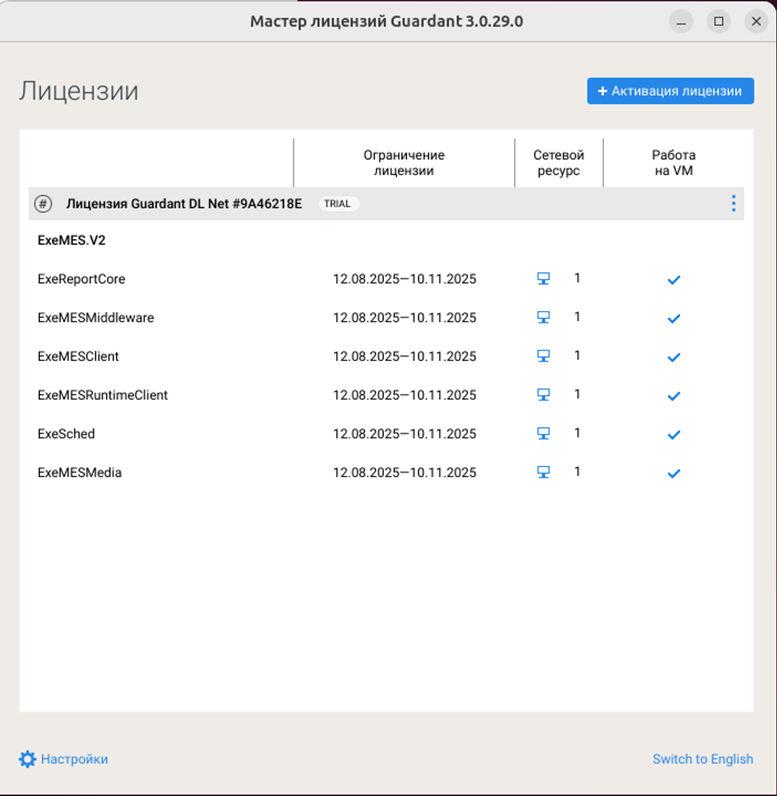Open Настройки via the gear icon
This screenshot has width=777, height=796.
pos(27,759)
